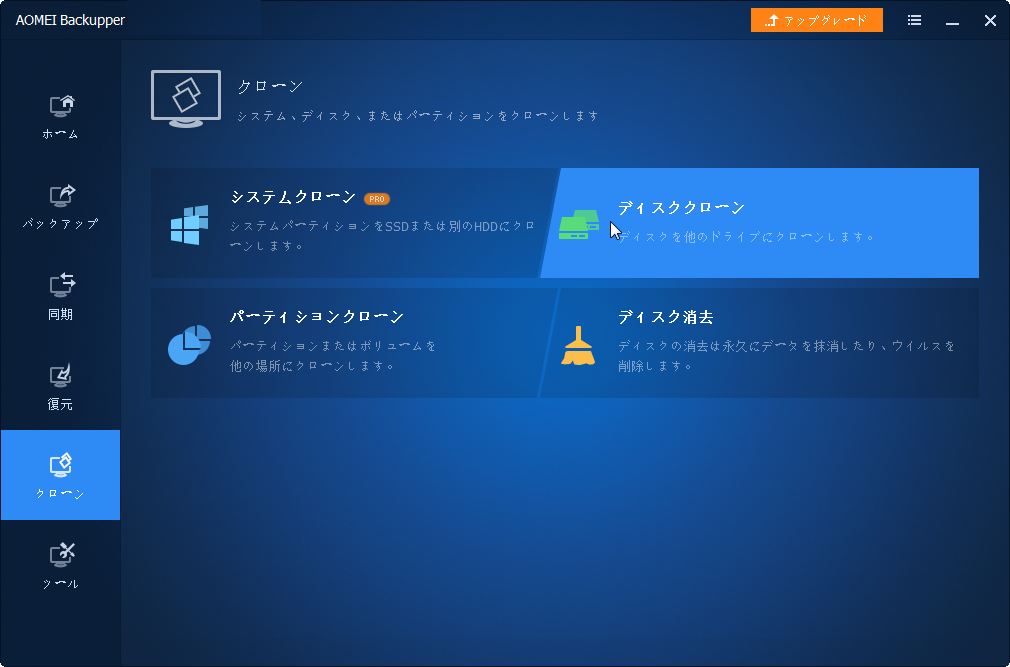This screenshot has width=1010, height=667.
Task: Click the 復元 label in sidebar
Action: pyautogui.click(x=60, y=404)
